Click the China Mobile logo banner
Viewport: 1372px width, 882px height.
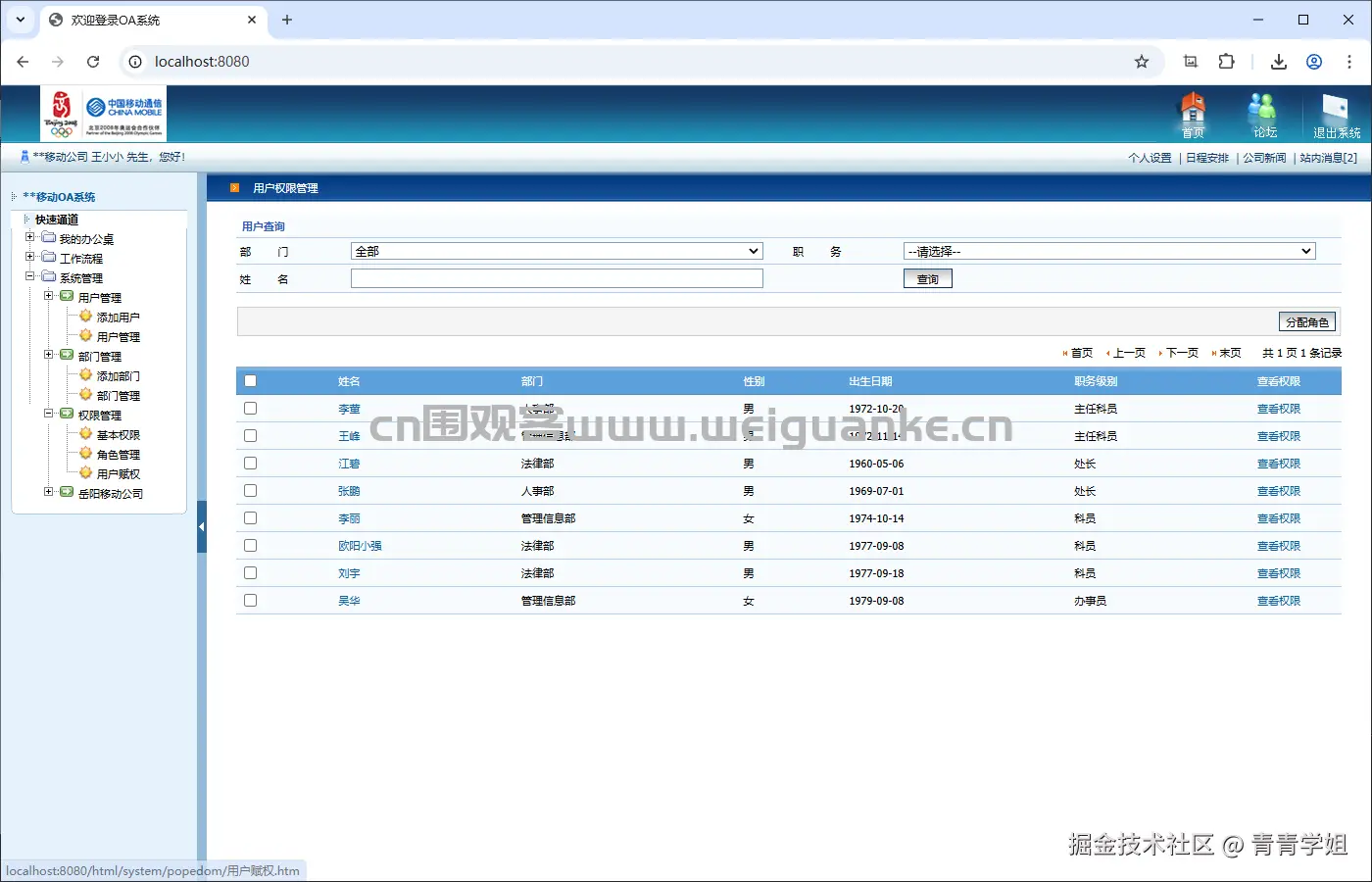tap(103, 114)
